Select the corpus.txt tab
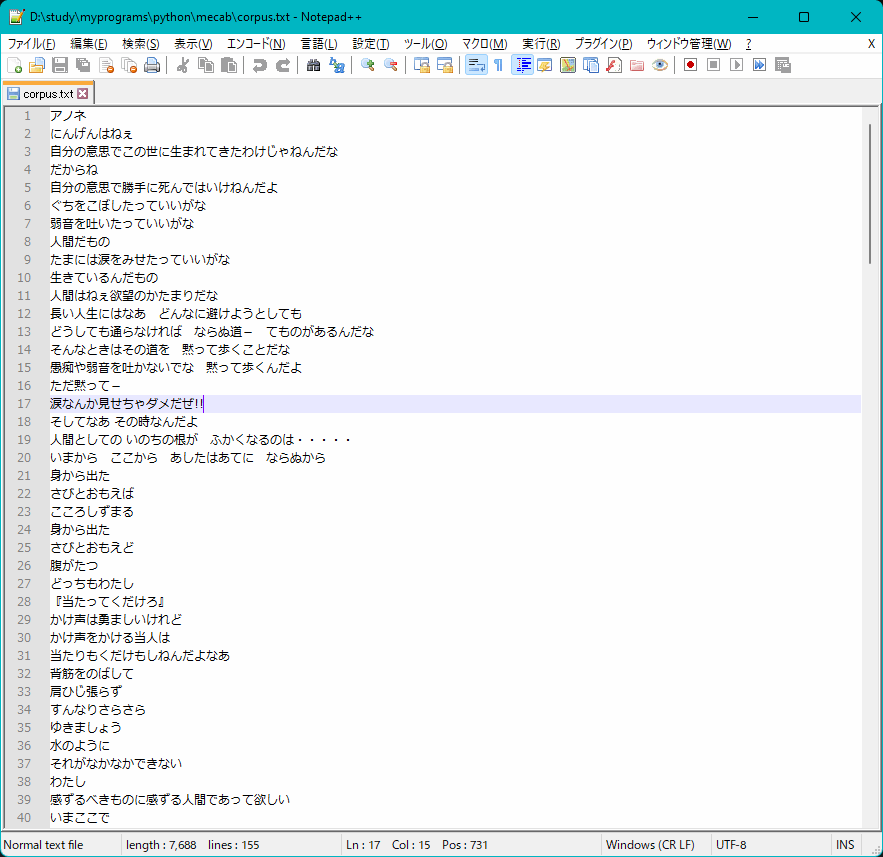This screenshot has width=883, height=857. pos(48,94)
